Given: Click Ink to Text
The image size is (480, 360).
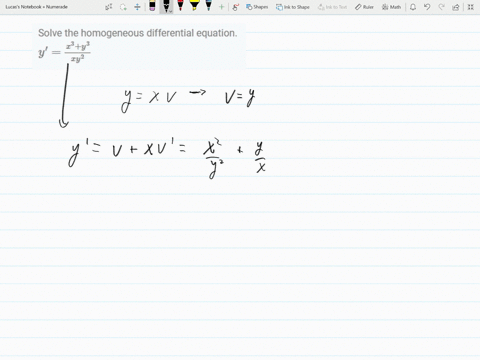Looking at the screenshot, I should 332,7.
